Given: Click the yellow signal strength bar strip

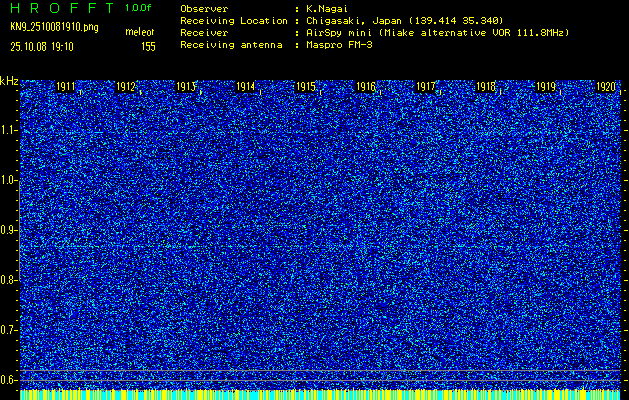Looking at the screenshot, I should tap(320, 394).
